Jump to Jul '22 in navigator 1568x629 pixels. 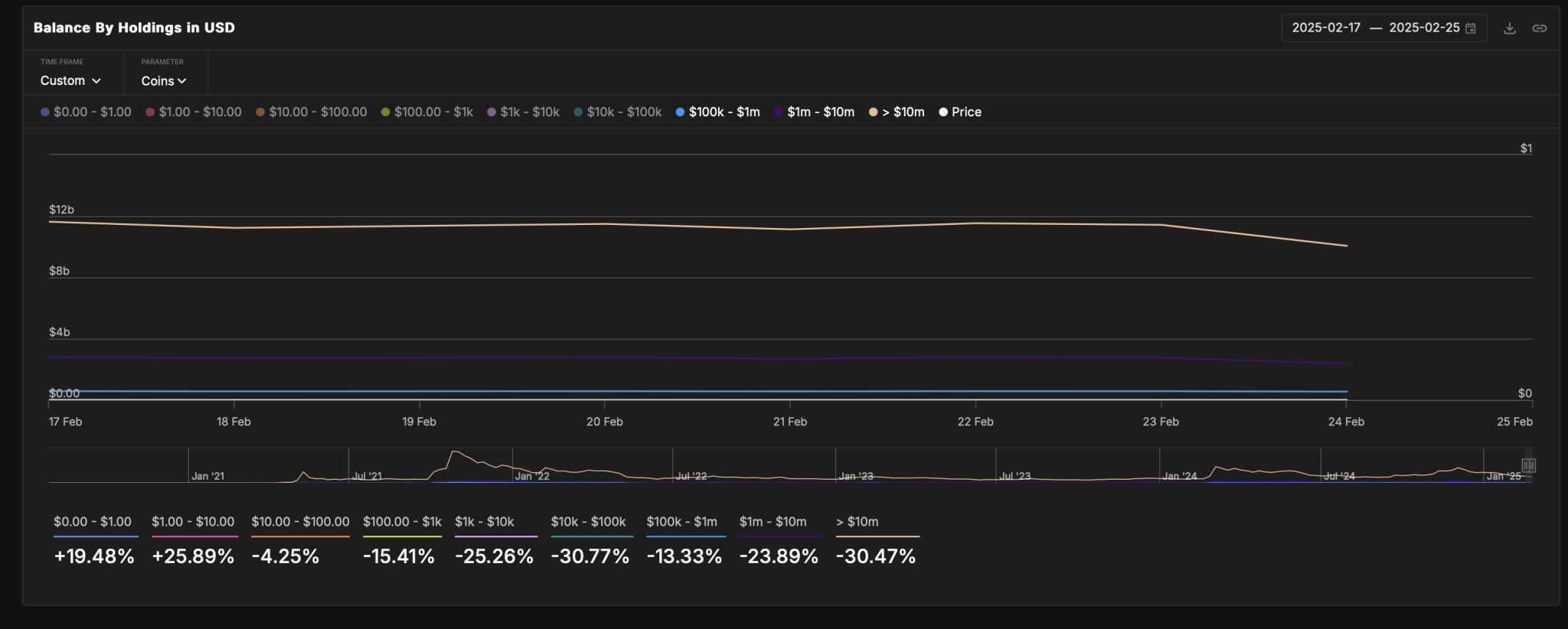(x=691, y=476)
